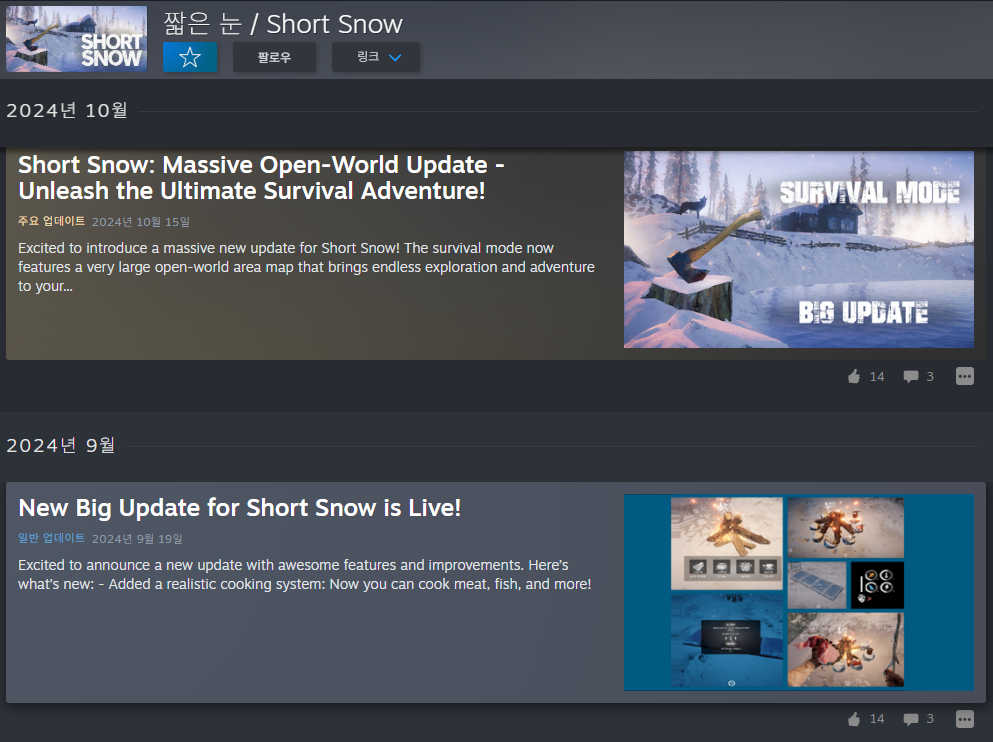Viewport: 993px width, 742px height.
Task: Click the 2024년 10월 section heading
Action: 66,110
